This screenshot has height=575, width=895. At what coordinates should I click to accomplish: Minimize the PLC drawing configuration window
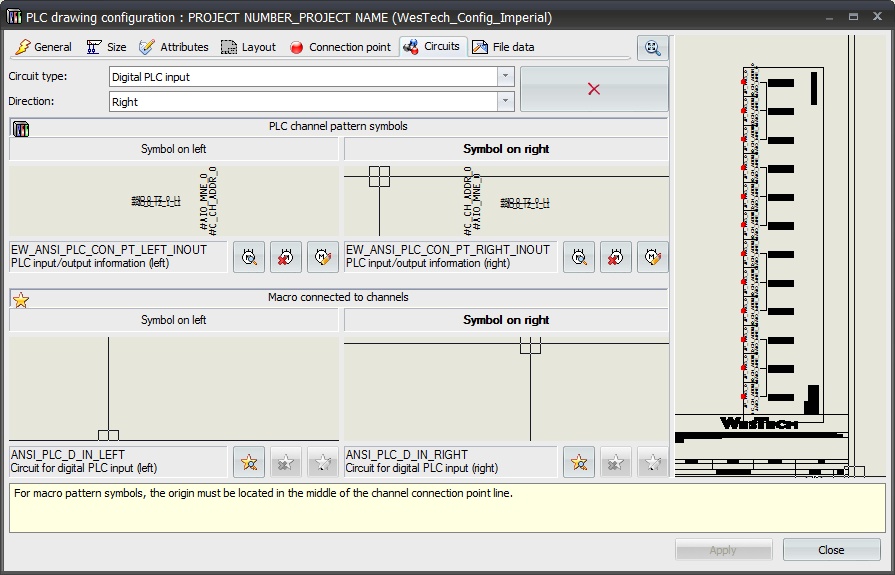tap(829, 17)
